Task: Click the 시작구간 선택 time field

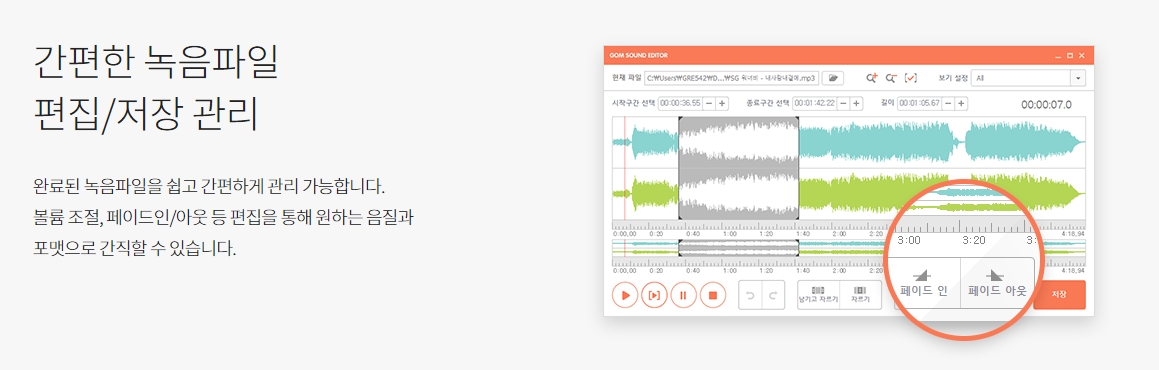Action: coord(680,103)
